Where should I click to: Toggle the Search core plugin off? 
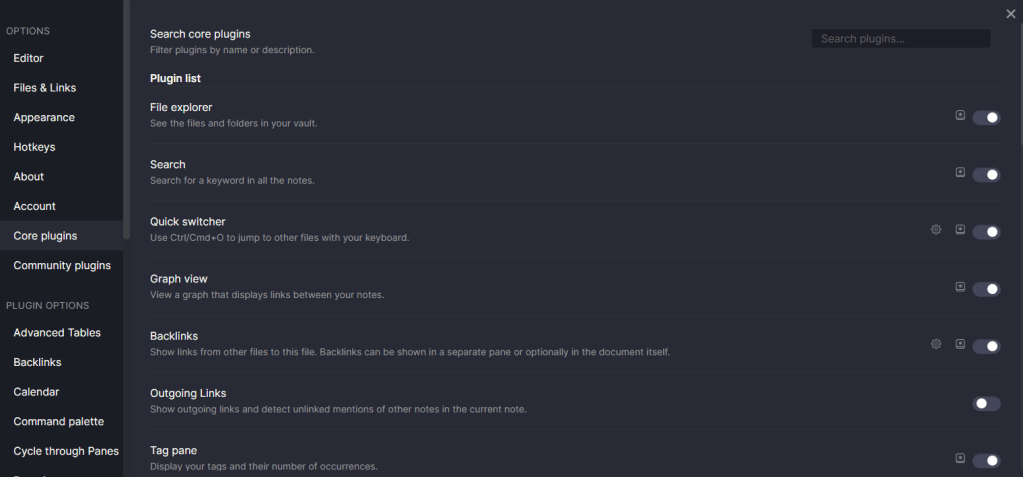tap(986, 175)
